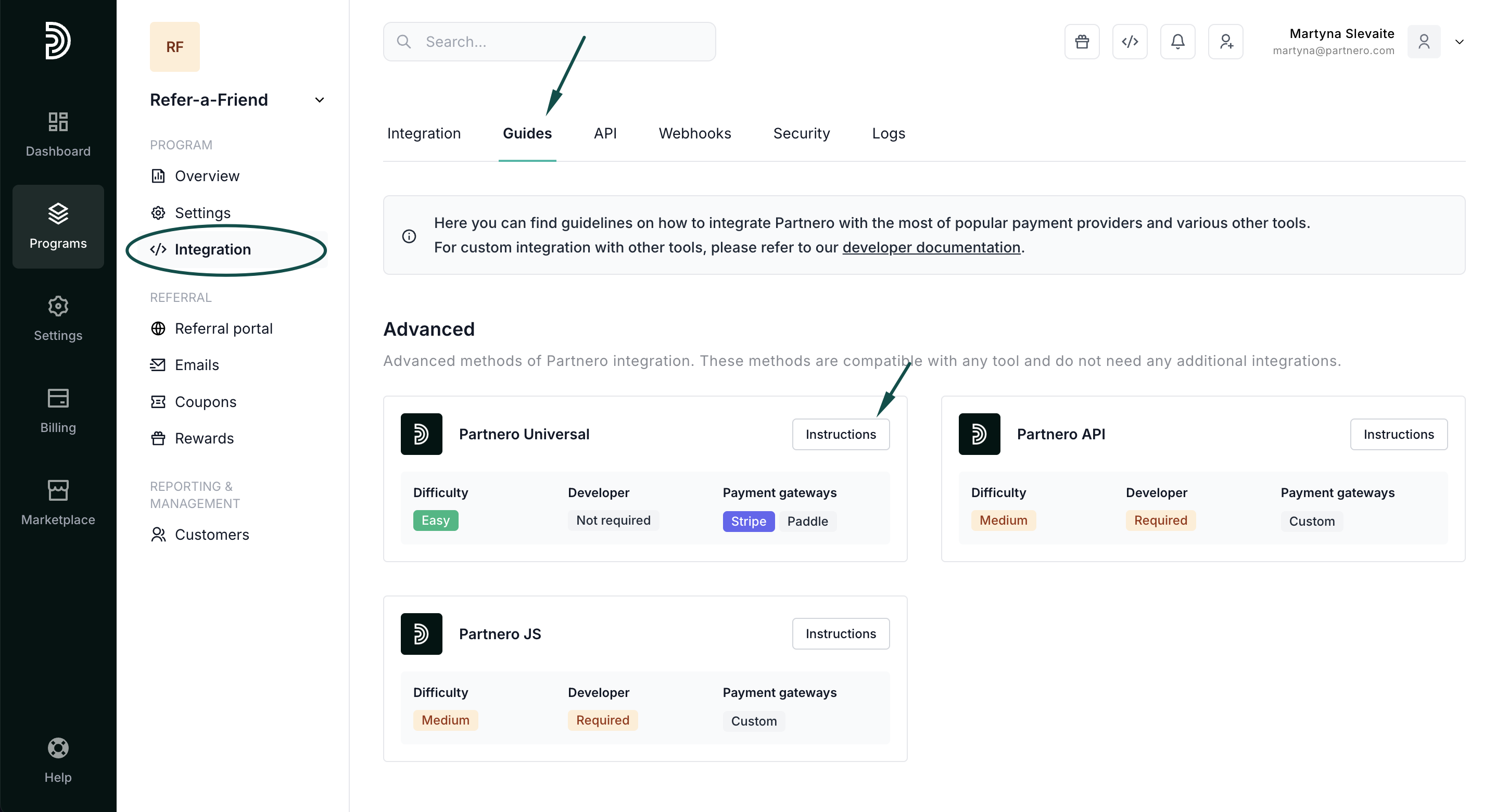Open Instructions for Partnero Universal
The image size is (1496, 812).
tap(840, 435)
